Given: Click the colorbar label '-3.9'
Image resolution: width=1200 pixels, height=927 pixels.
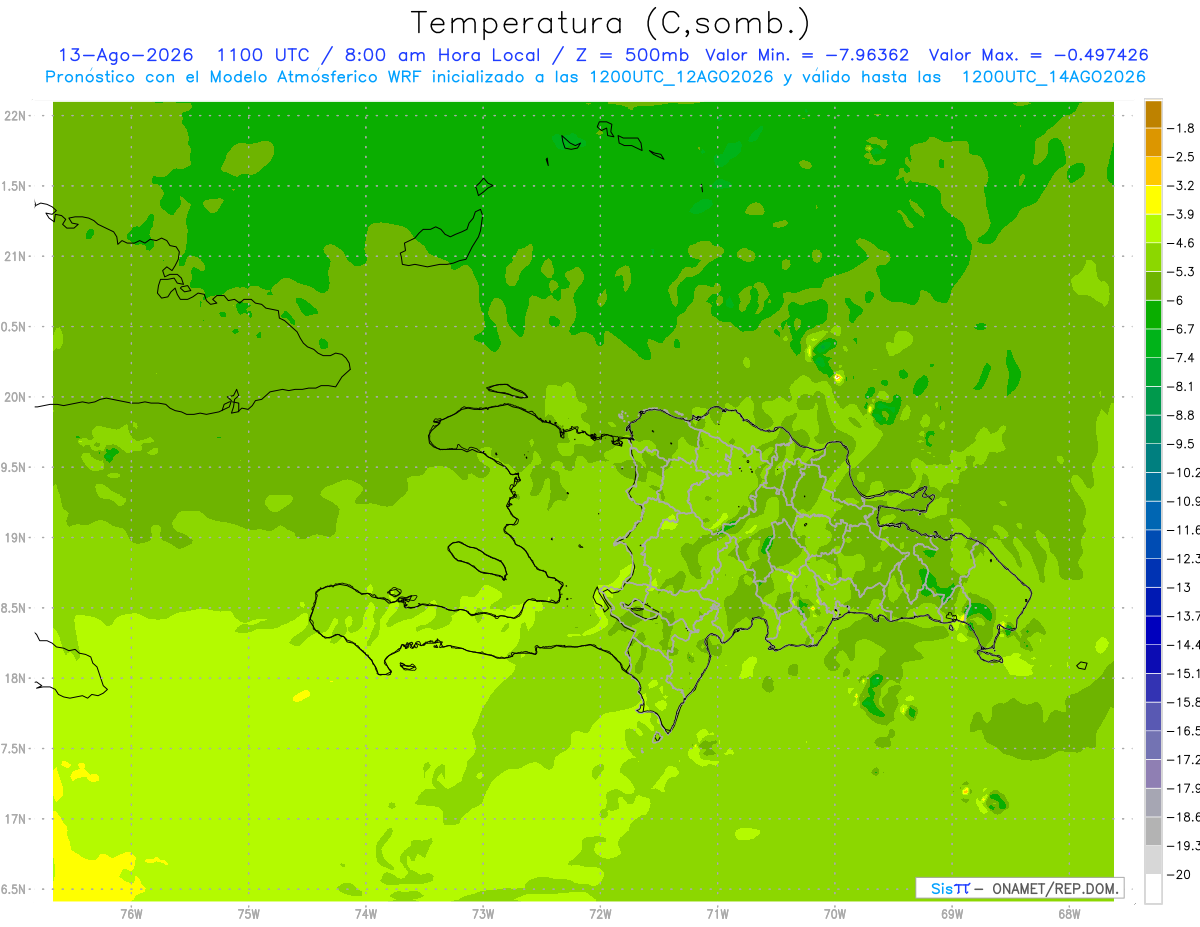Looking at the screenshot, I should coord(1183,214).
